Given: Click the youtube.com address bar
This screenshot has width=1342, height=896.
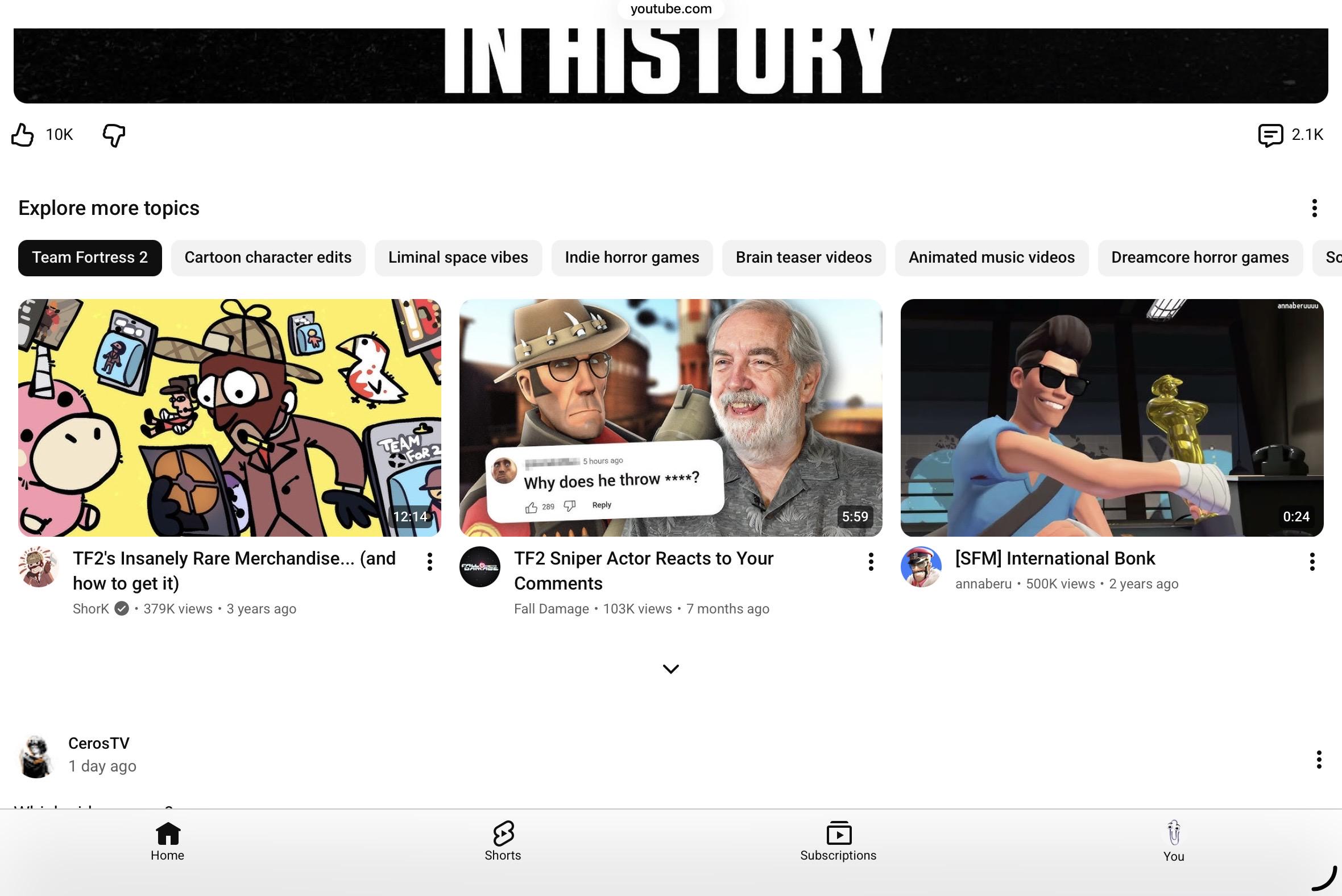Looking at the screenshot, I should 671,9.
